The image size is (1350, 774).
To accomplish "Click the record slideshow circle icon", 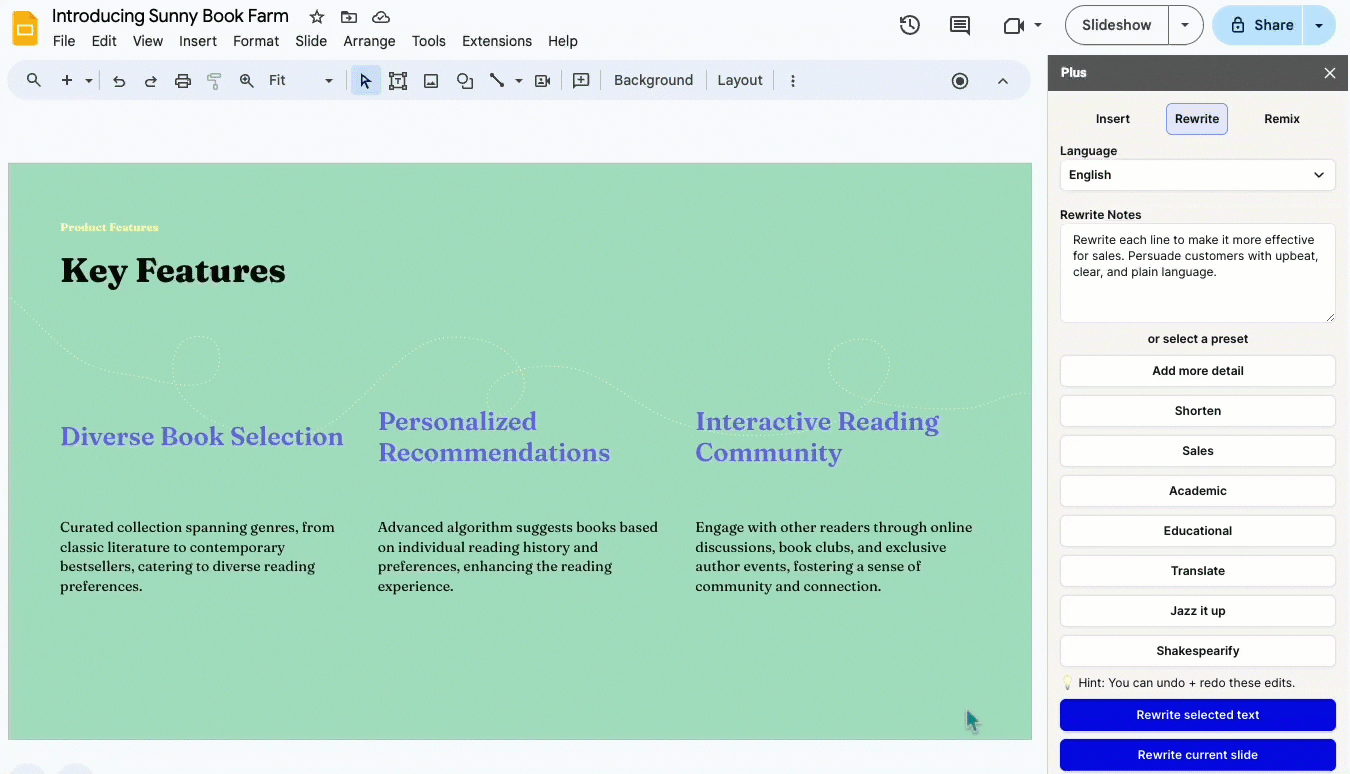I will point(960,81).
